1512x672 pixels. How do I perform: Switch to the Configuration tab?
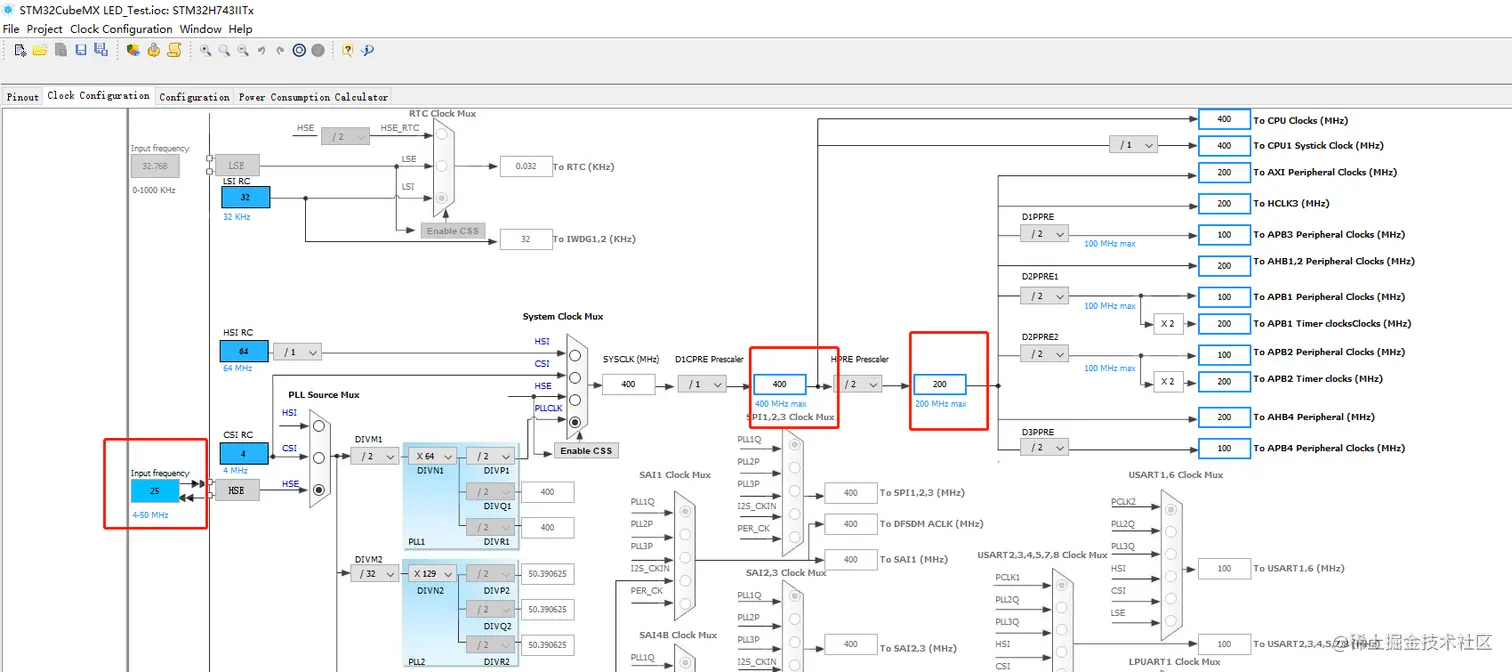coord(194,97)
